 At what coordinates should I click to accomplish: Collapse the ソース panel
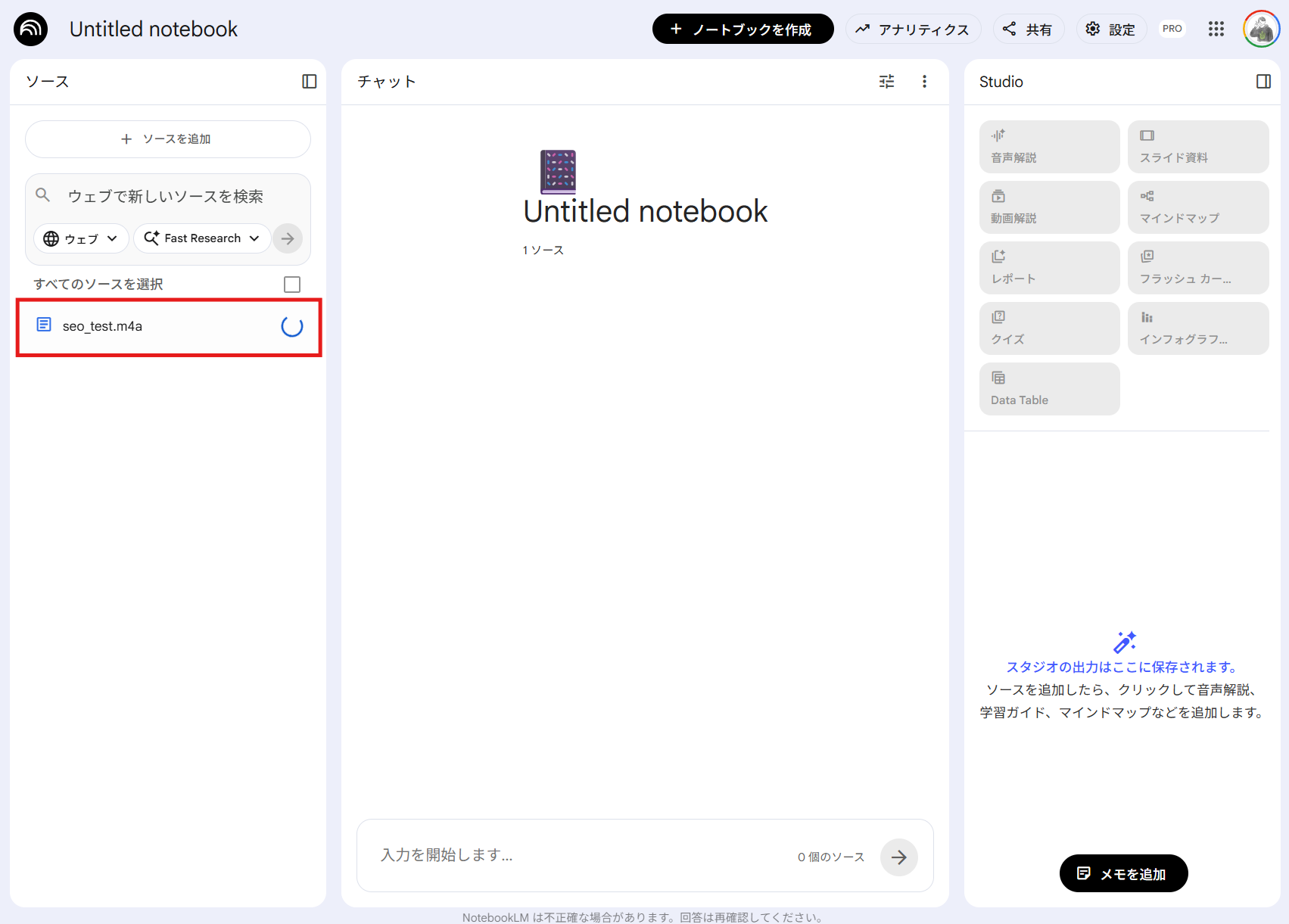pos(309,81)
